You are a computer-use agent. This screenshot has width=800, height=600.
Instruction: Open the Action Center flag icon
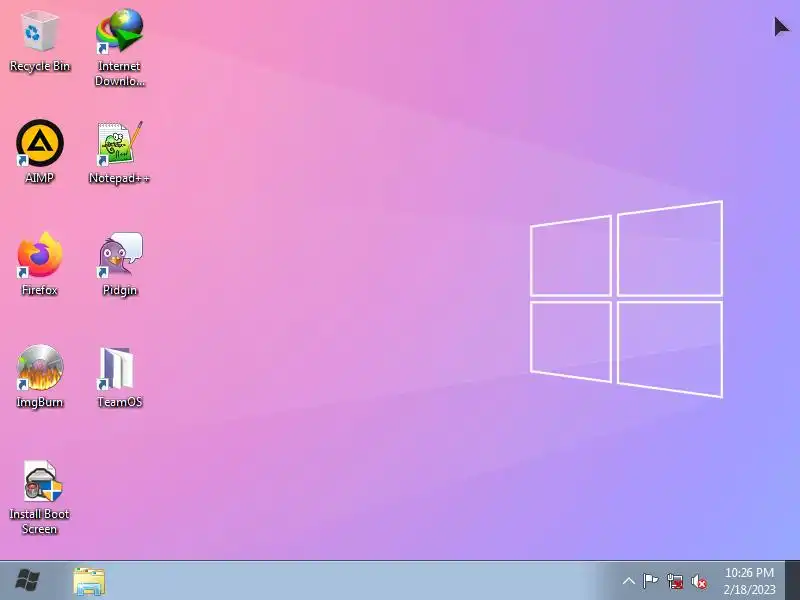(x=651, y=581)
